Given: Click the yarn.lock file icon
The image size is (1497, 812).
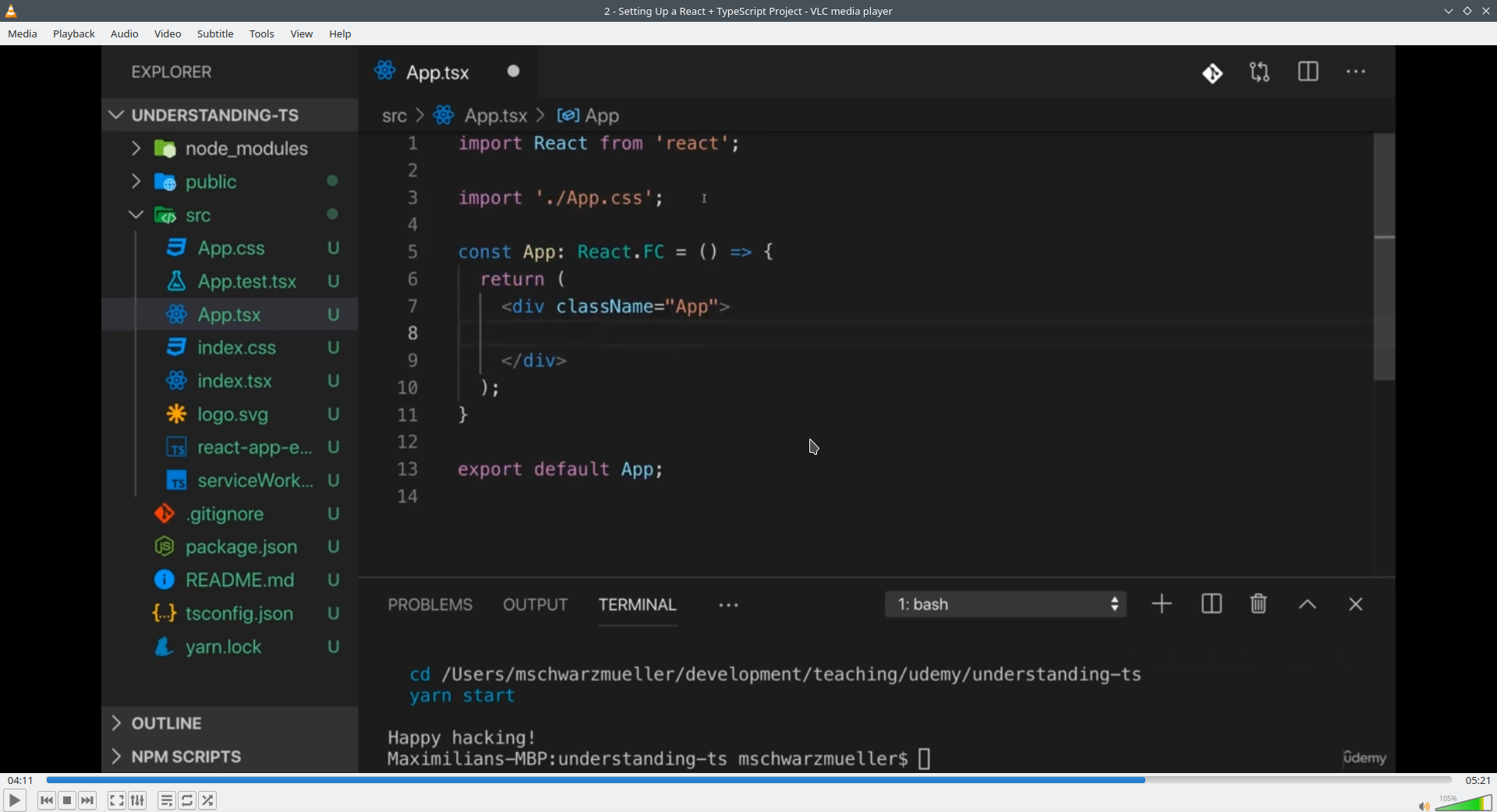Looking at the screenshot, I should pyautogui.click(x=164, y=647).
